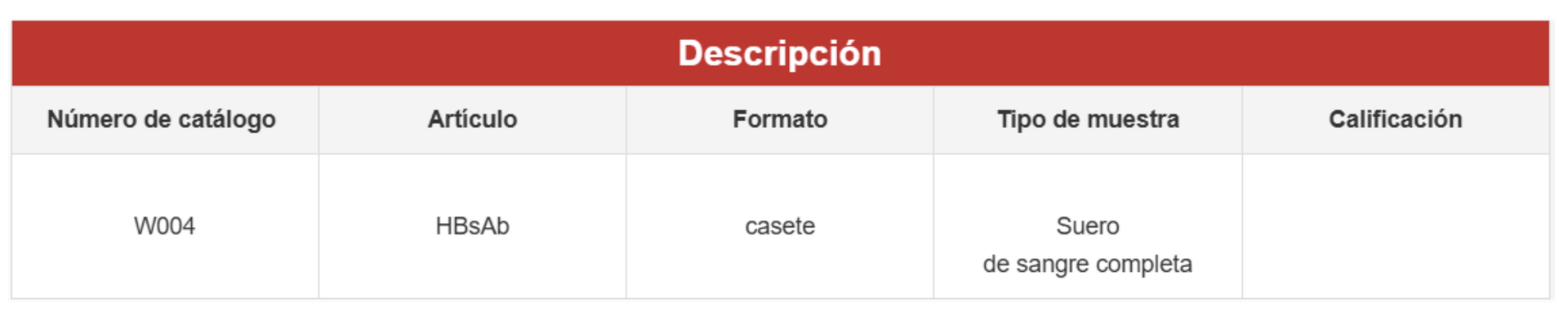The width and height of the screenshot is (1568, 334).
Task: Click the Artículo column header
Action: (472, 119)
